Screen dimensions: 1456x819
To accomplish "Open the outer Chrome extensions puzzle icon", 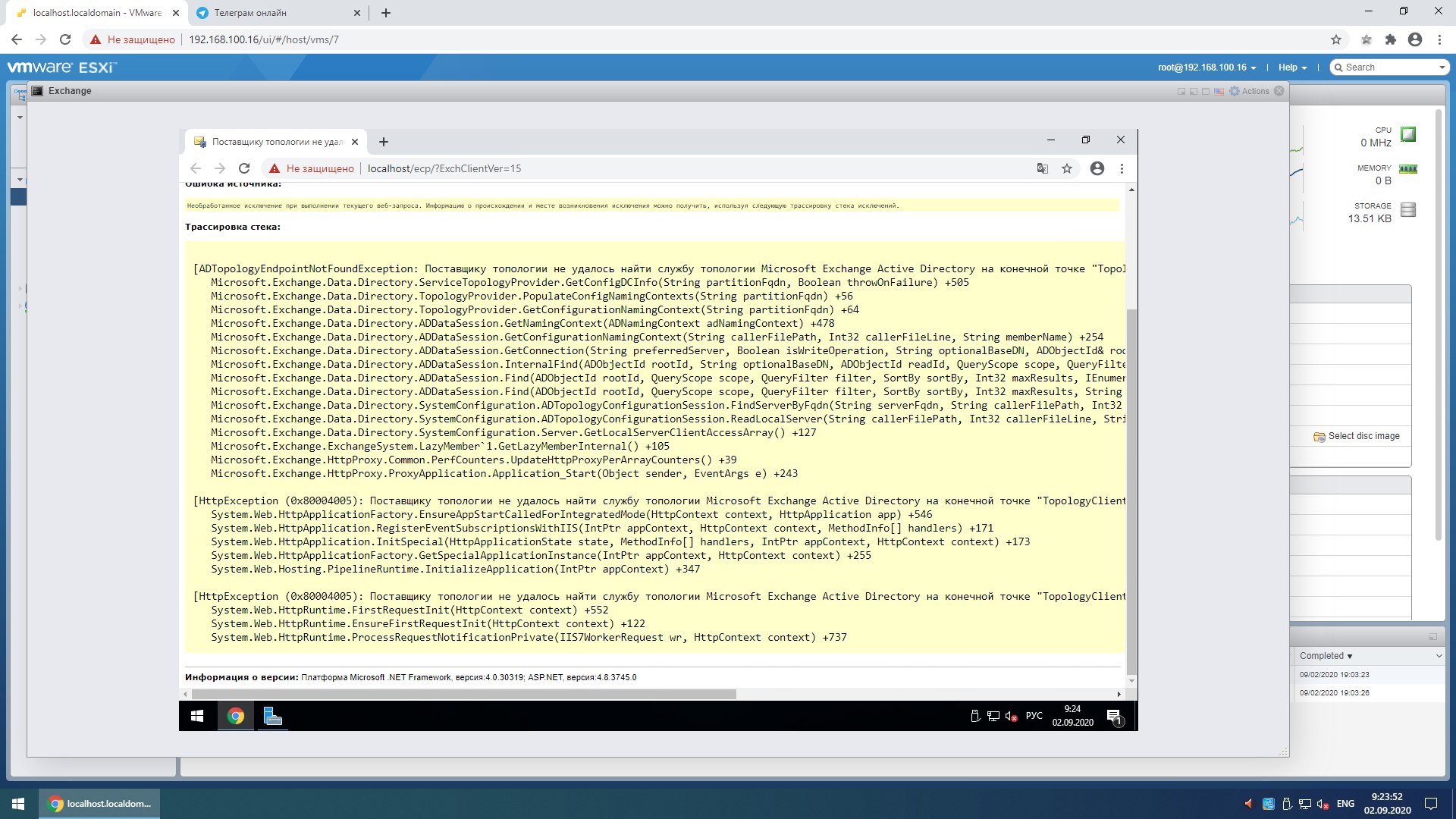I will [x=1391, y=39].
